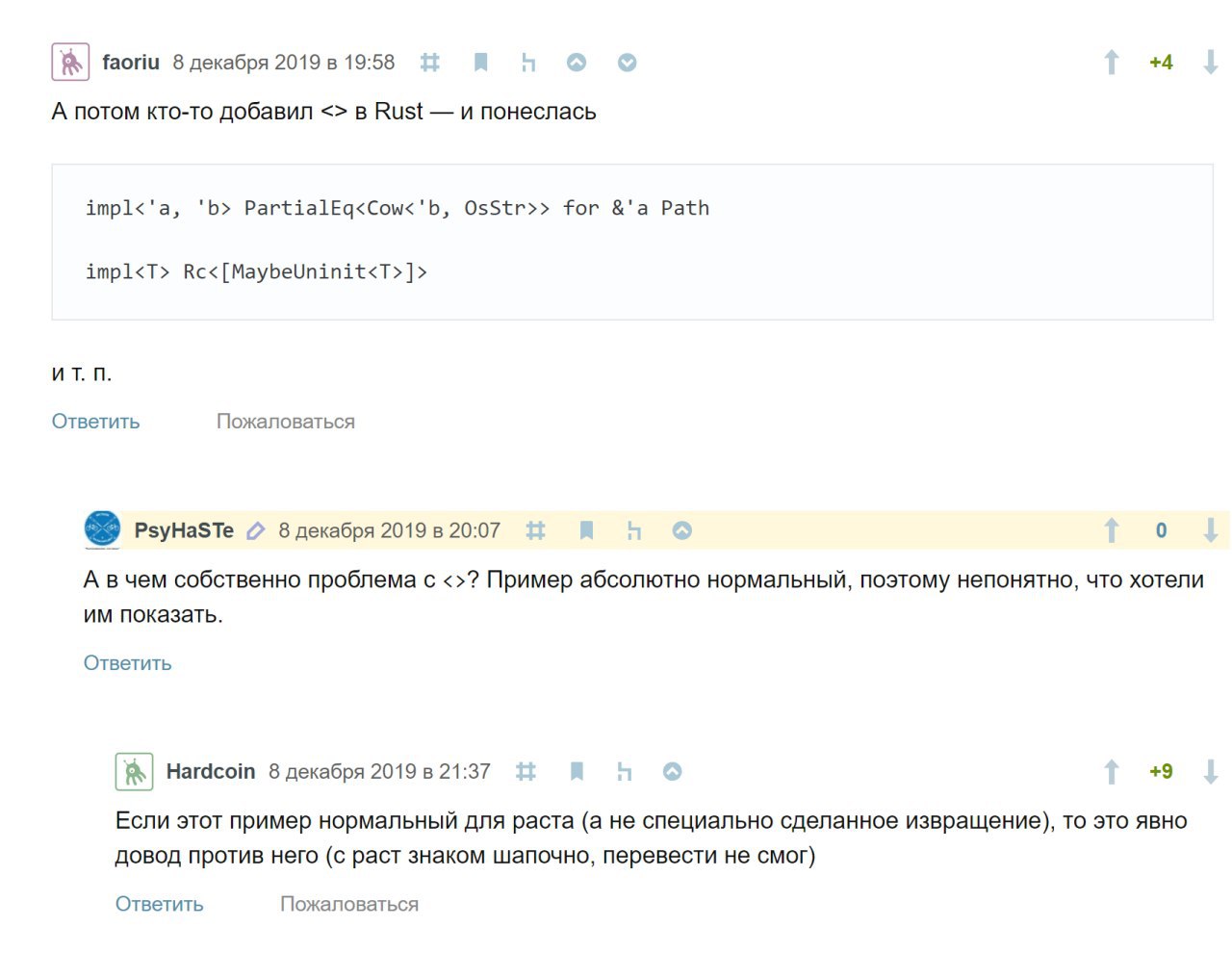Open Hardcoin's avatar thumbnail
The image size is (1232, 953).
pyautogui.click(x=134, y=771)
